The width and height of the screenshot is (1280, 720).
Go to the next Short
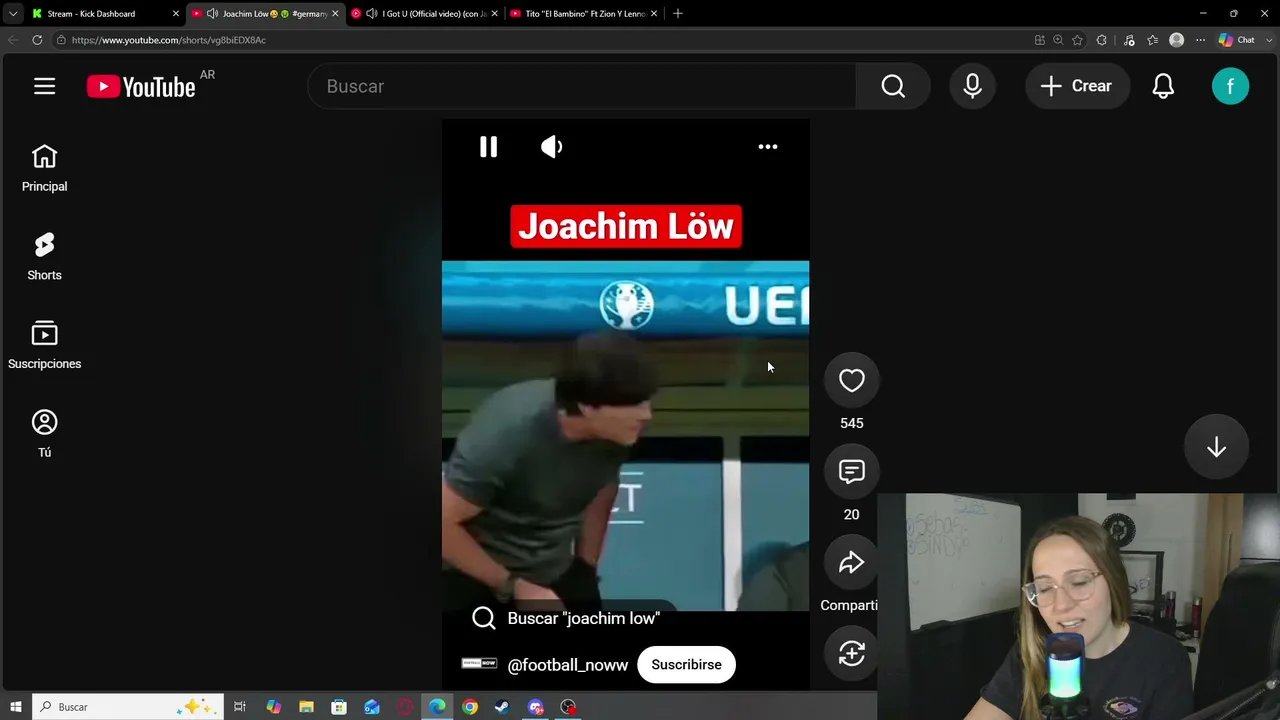point(1216,447)
